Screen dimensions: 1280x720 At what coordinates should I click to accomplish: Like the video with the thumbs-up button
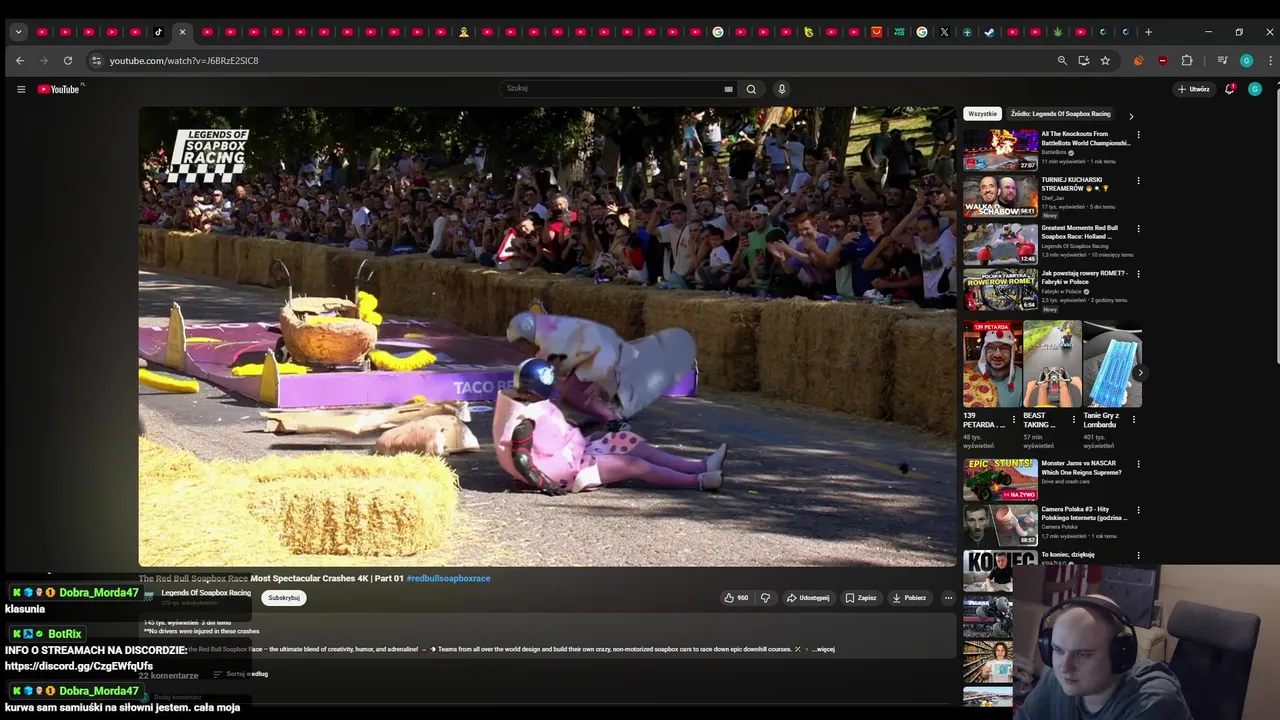pos(736,598)
